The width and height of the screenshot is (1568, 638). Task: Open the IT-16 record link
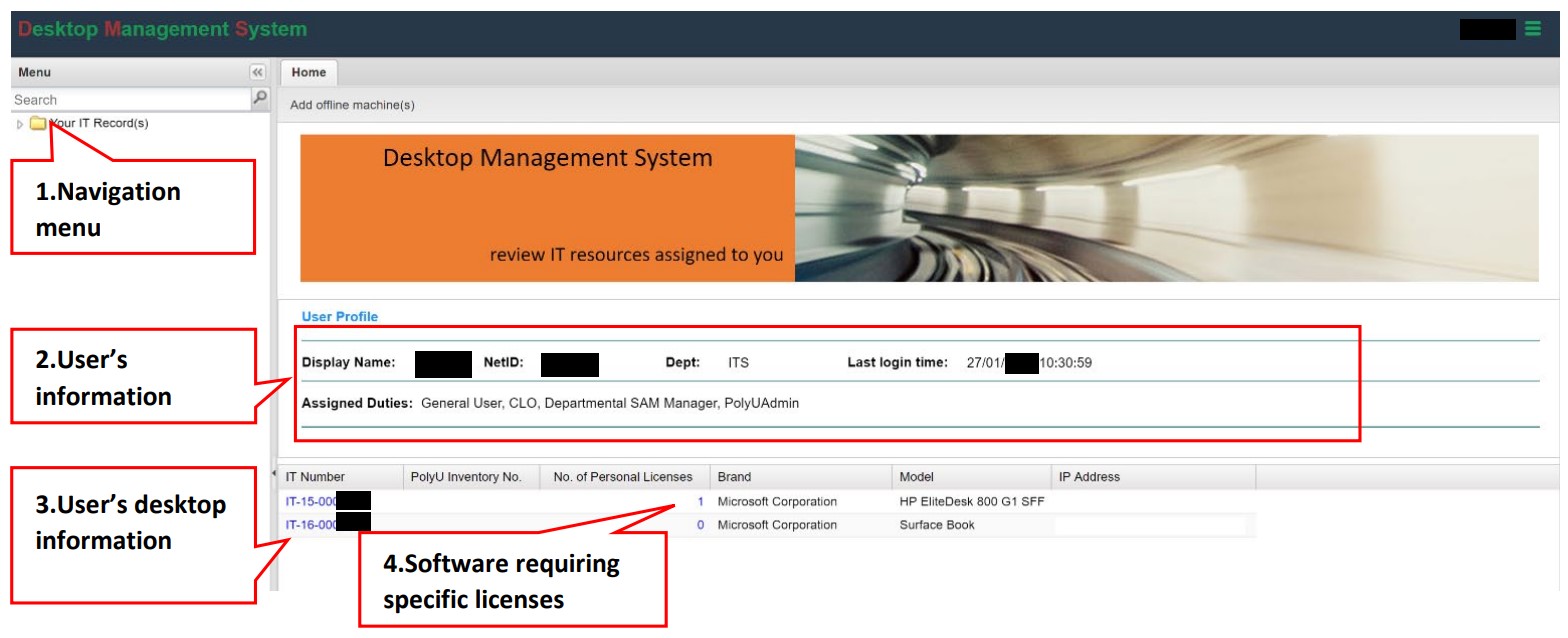(x=311, y=525)
